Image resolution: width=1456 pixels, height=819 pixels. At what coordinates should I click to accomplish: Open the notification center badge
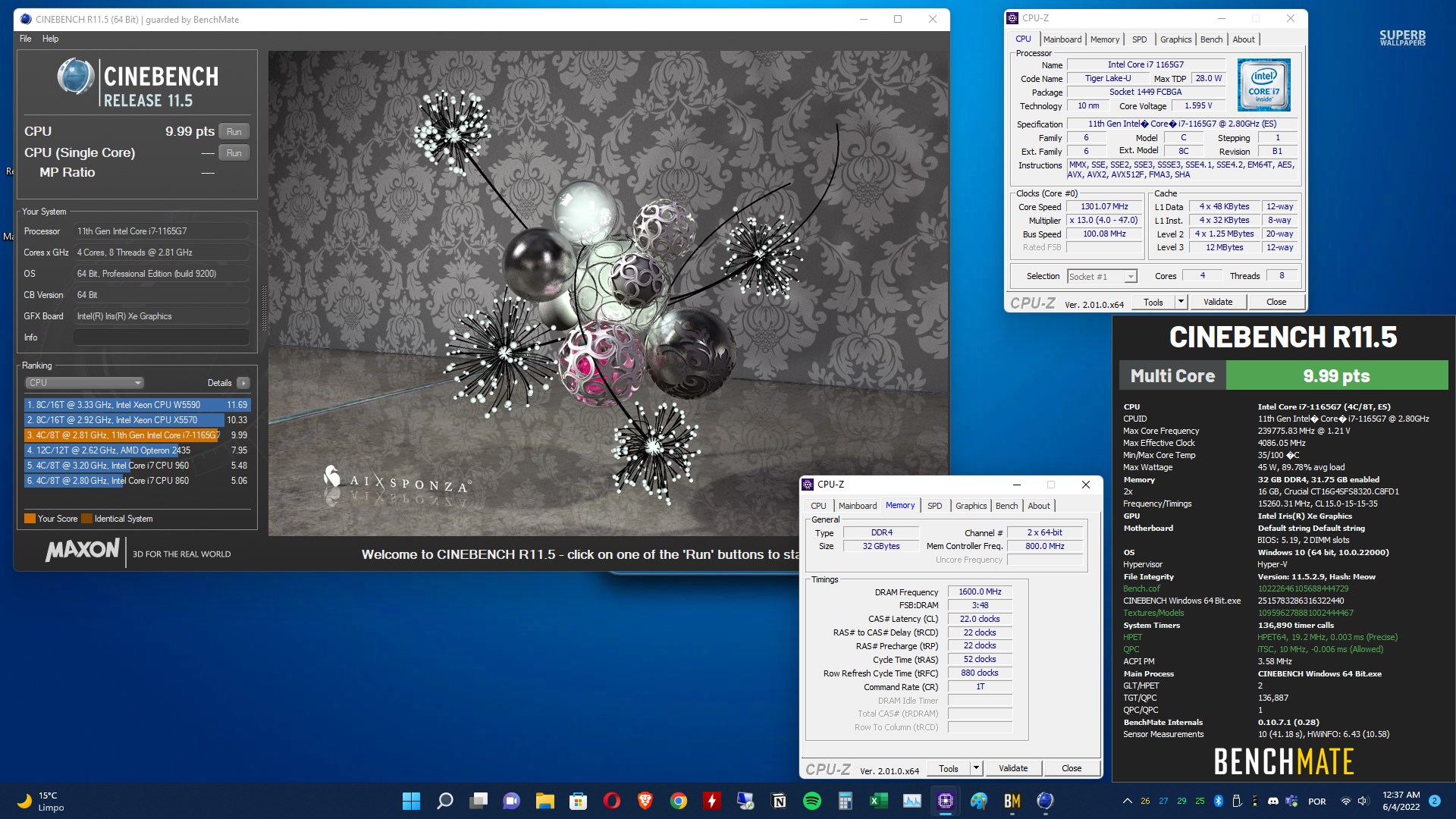(1435, 801)
